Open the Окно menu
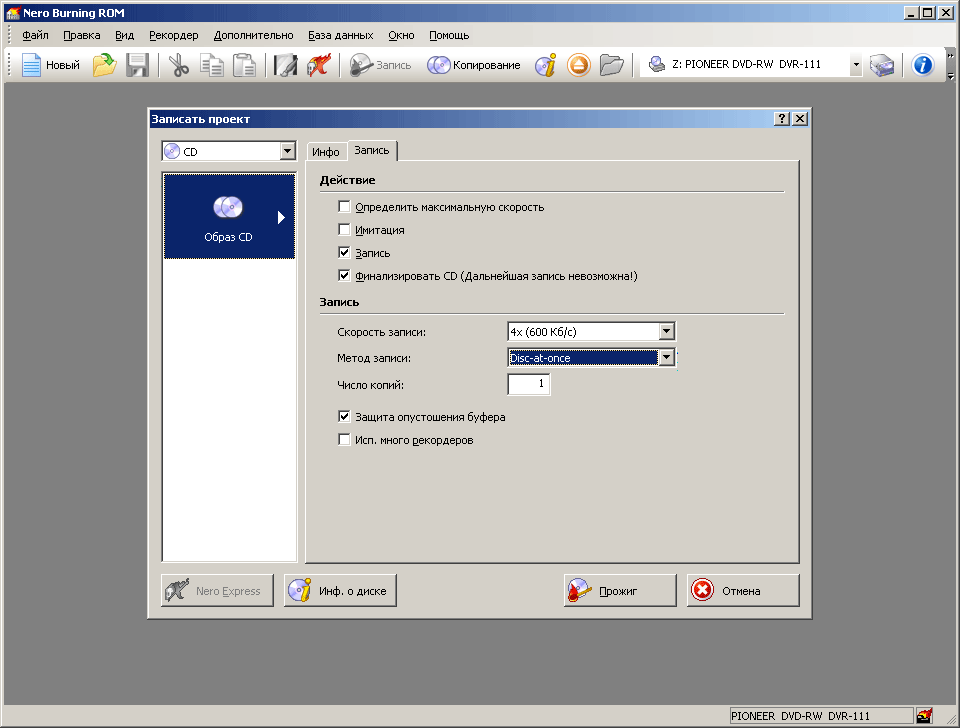This screenshot has width=960, height=728. click(x=401, y=35)
